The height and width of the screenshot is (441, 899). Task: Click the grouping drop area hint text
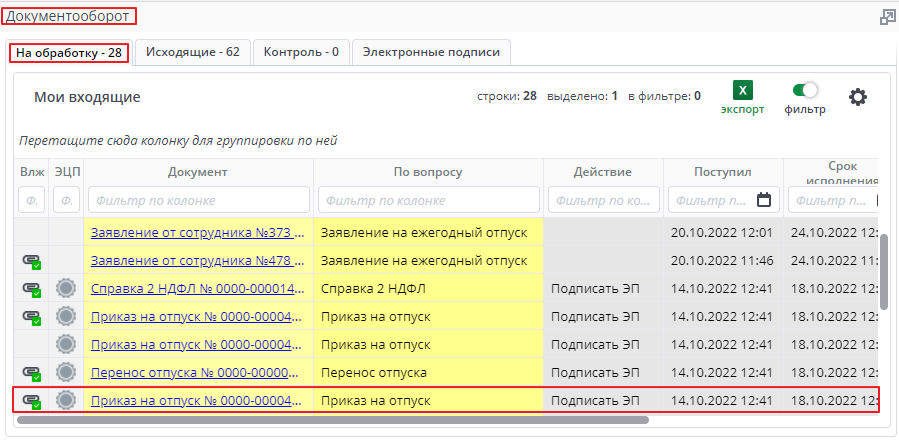pyautogui.click(x=178, y=141)
